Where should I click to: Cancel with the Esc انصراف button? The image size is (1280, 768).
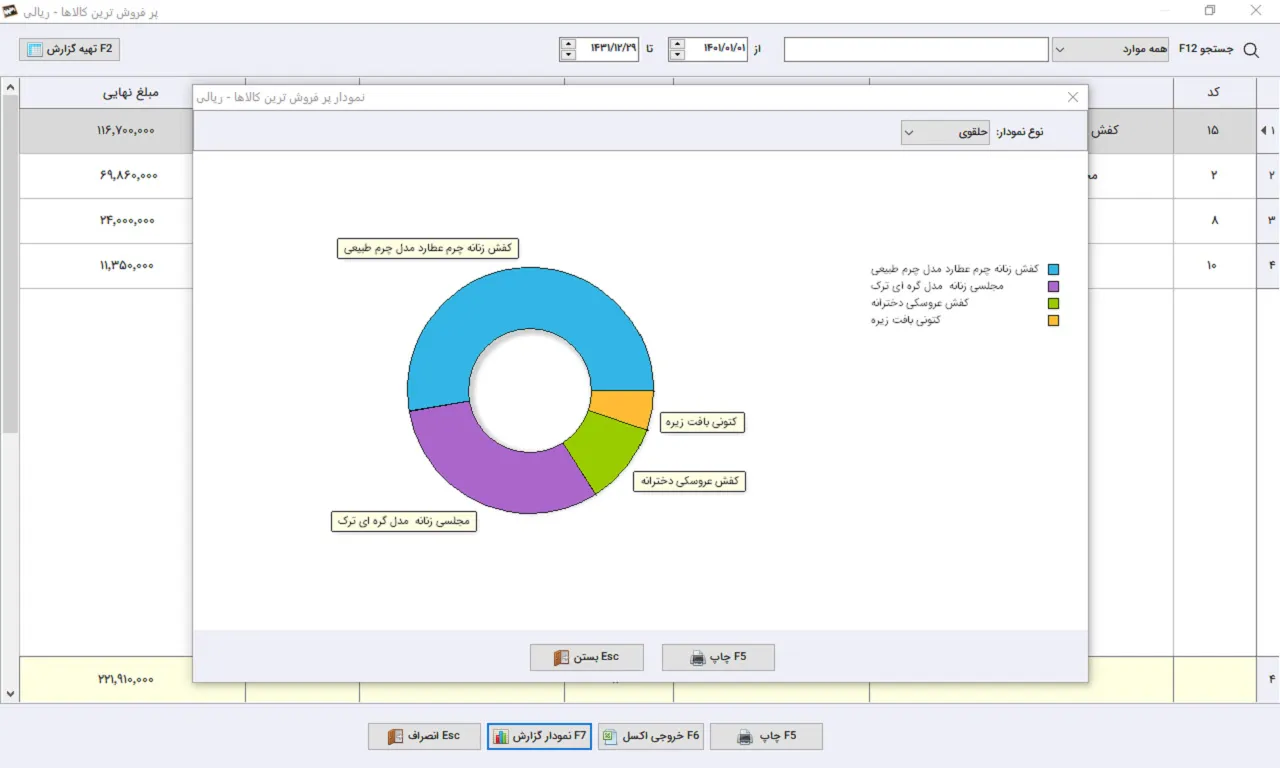tap(425, 736)
